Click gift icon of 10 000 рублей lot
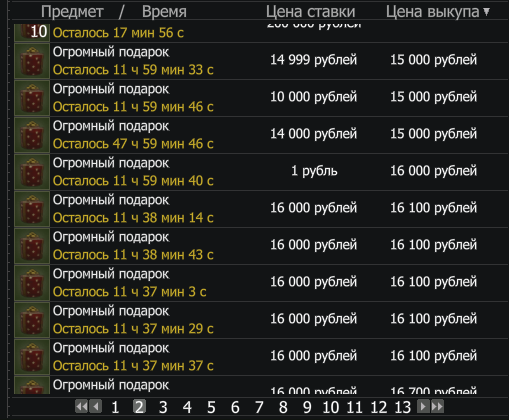509x420 pixels. 32,98
